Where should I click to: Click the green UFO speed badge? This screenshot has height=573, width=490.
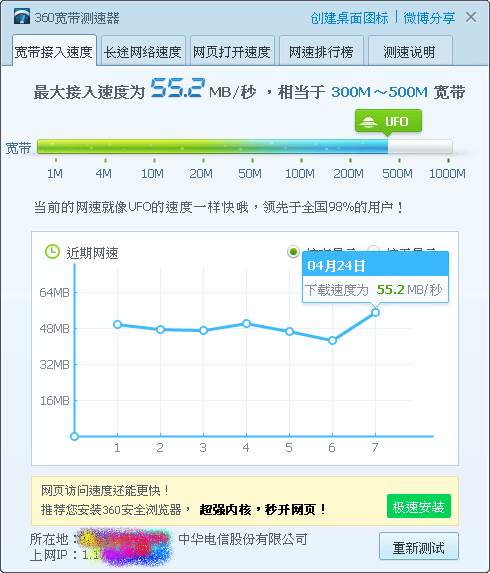(x=388, y=121)
